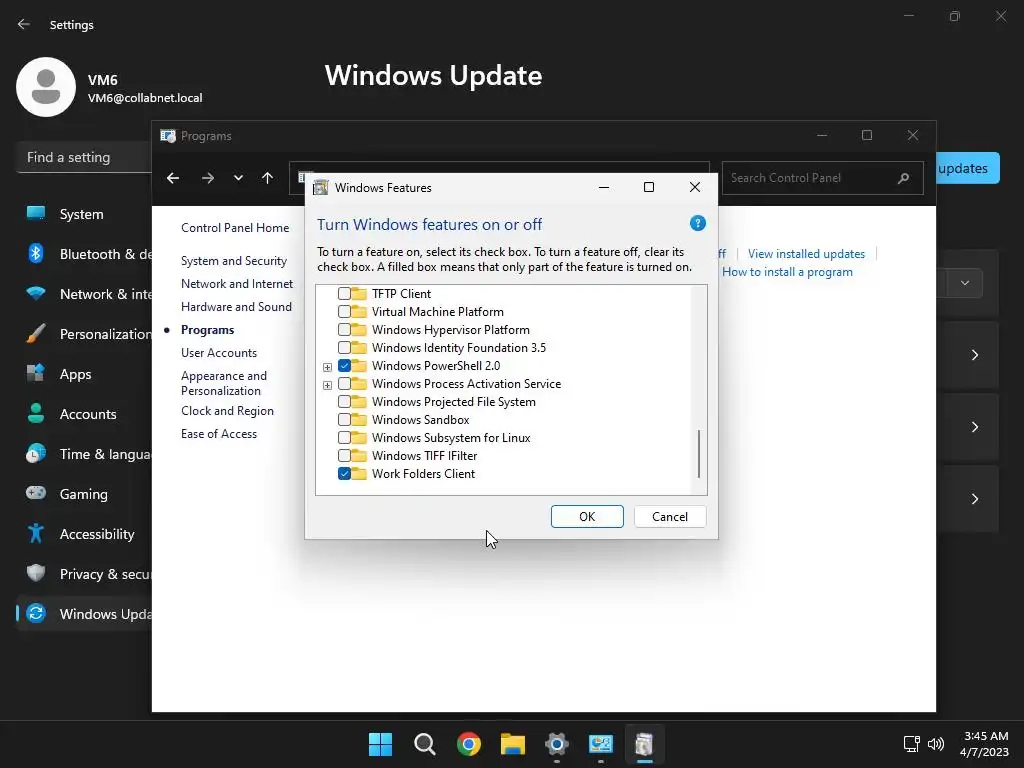The width and height of the screenshot is (1024, 768).
Task: Click the Bluetooth icon in Settings sidebar
Action: (x=36, y=253)
